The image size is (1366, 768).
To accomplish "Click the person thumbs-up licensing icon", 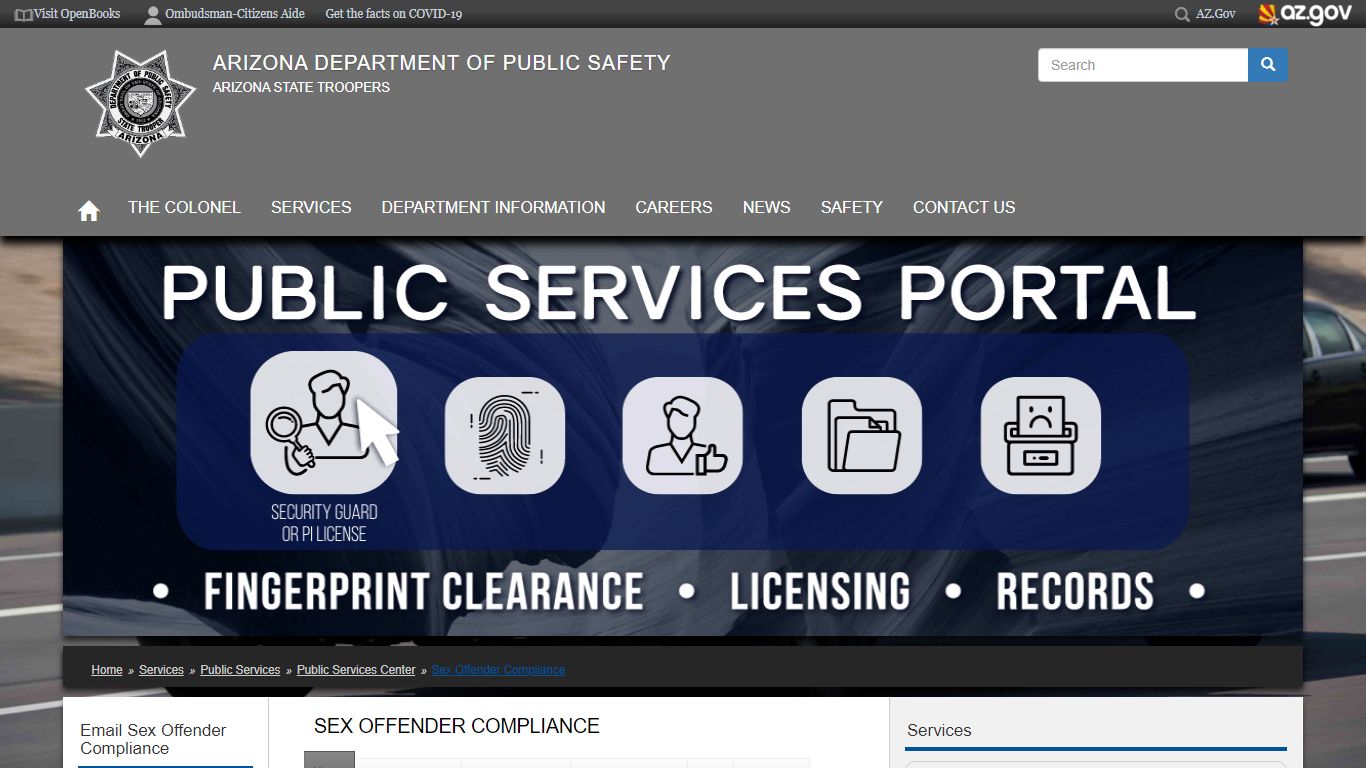I will [683, 435].
